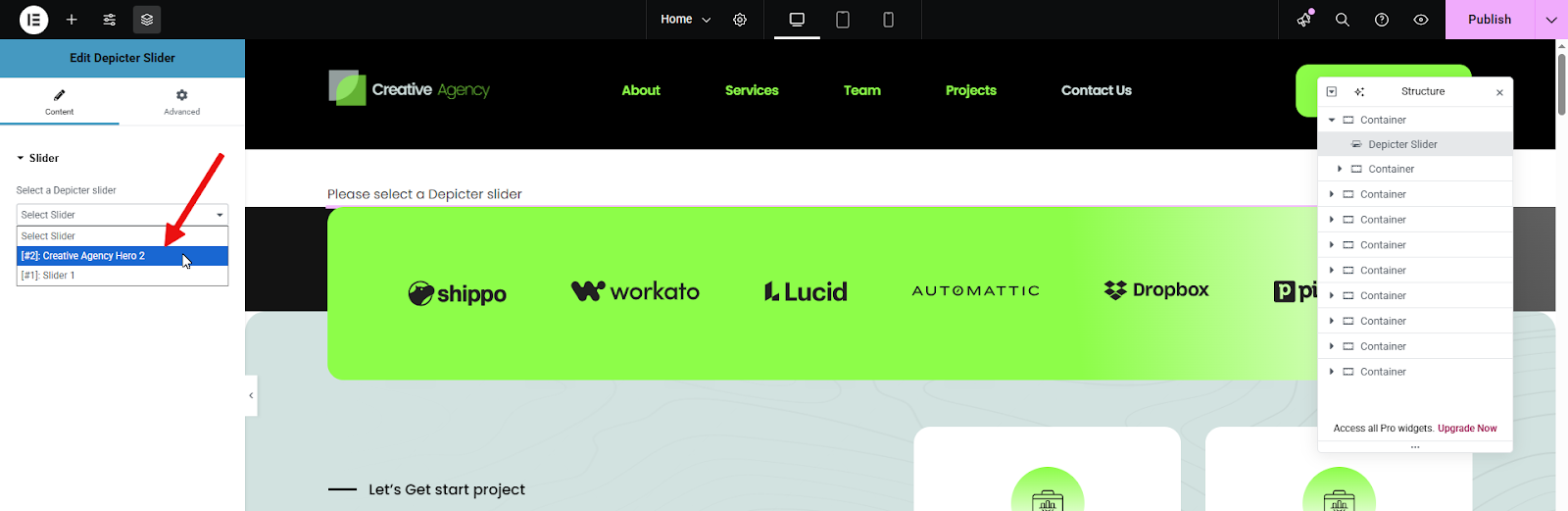
Task: Switch to tablet preview mode
Action: click(x=843, y=20)
